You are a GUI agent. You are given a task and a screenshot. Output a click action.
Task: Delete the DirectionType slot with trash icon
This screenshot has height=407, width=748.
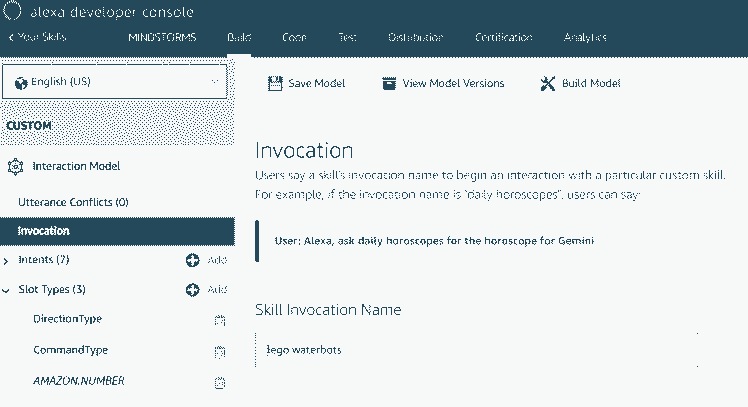(220, 320)
